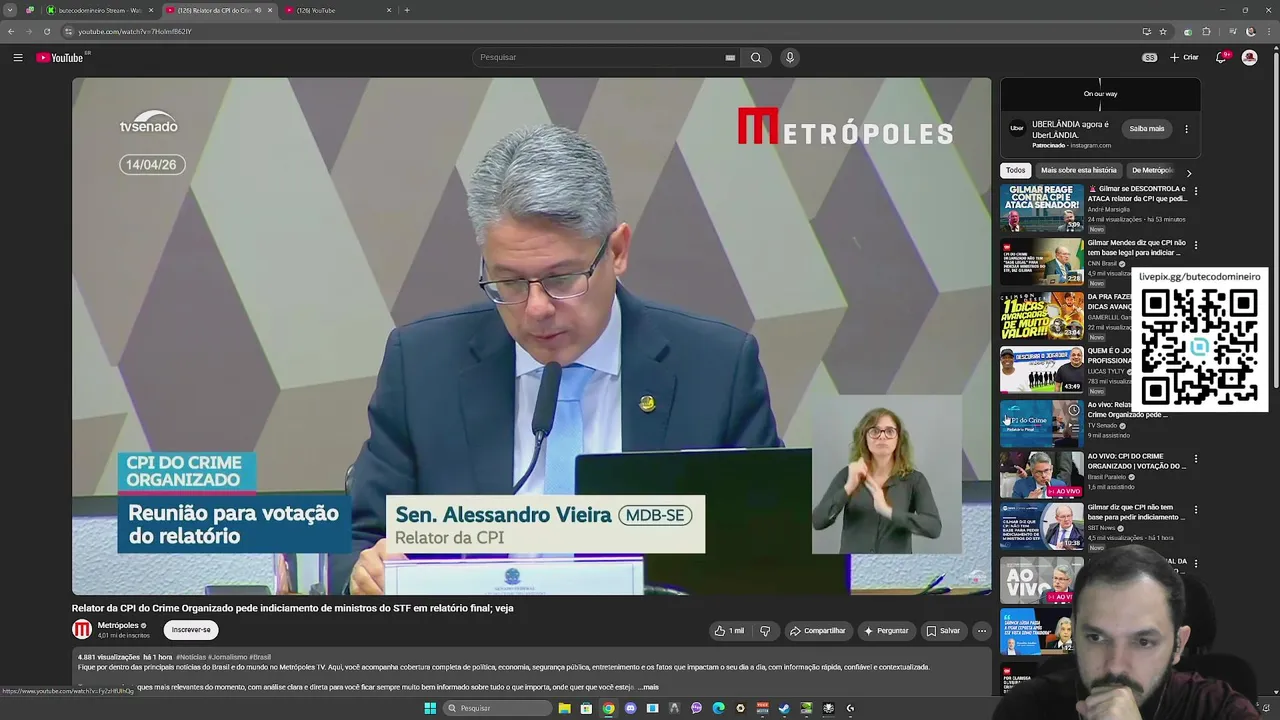
Task: Open the YouTube hamburger guide menu
Action: [18, 57]
